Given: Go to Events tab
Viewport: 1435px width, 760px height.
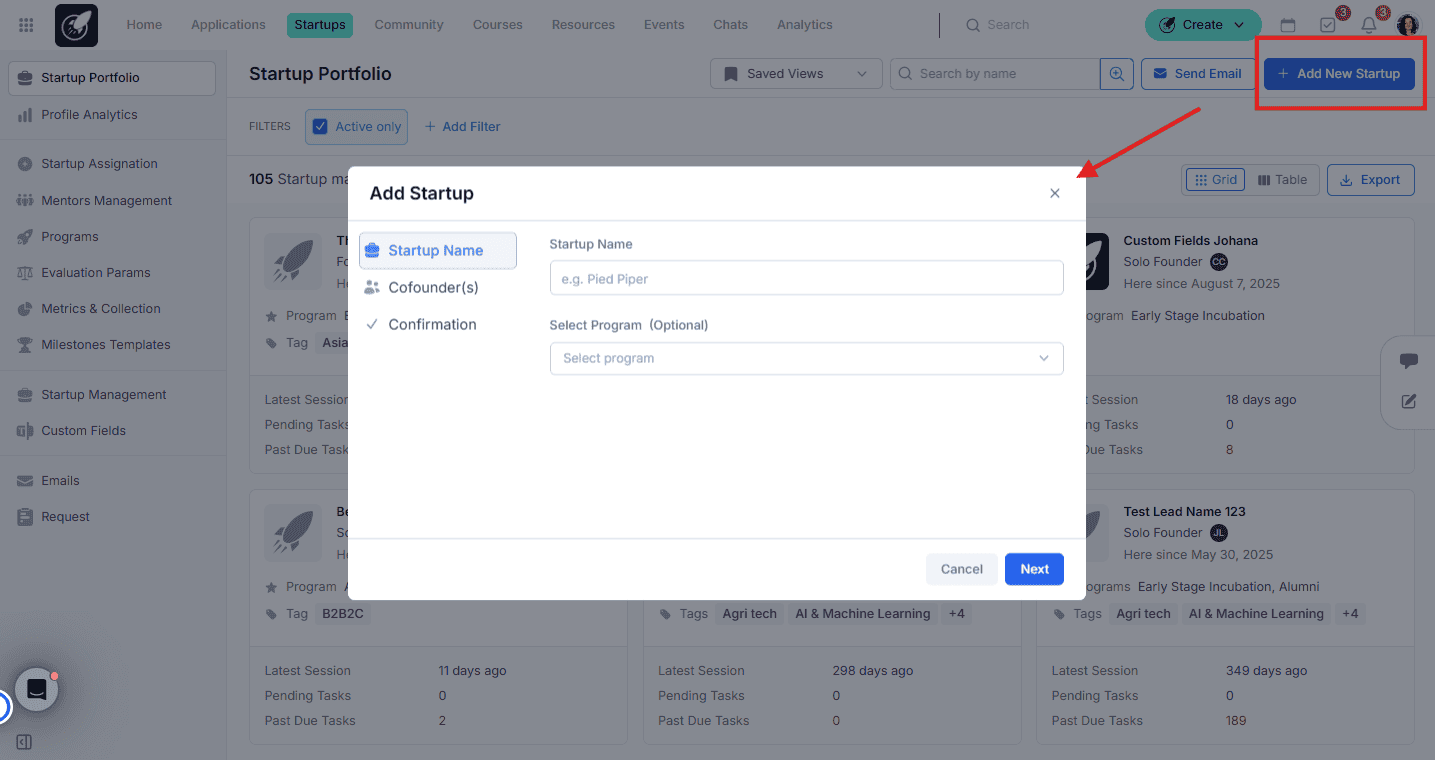Looking at the screenshot, I should 664,25.
